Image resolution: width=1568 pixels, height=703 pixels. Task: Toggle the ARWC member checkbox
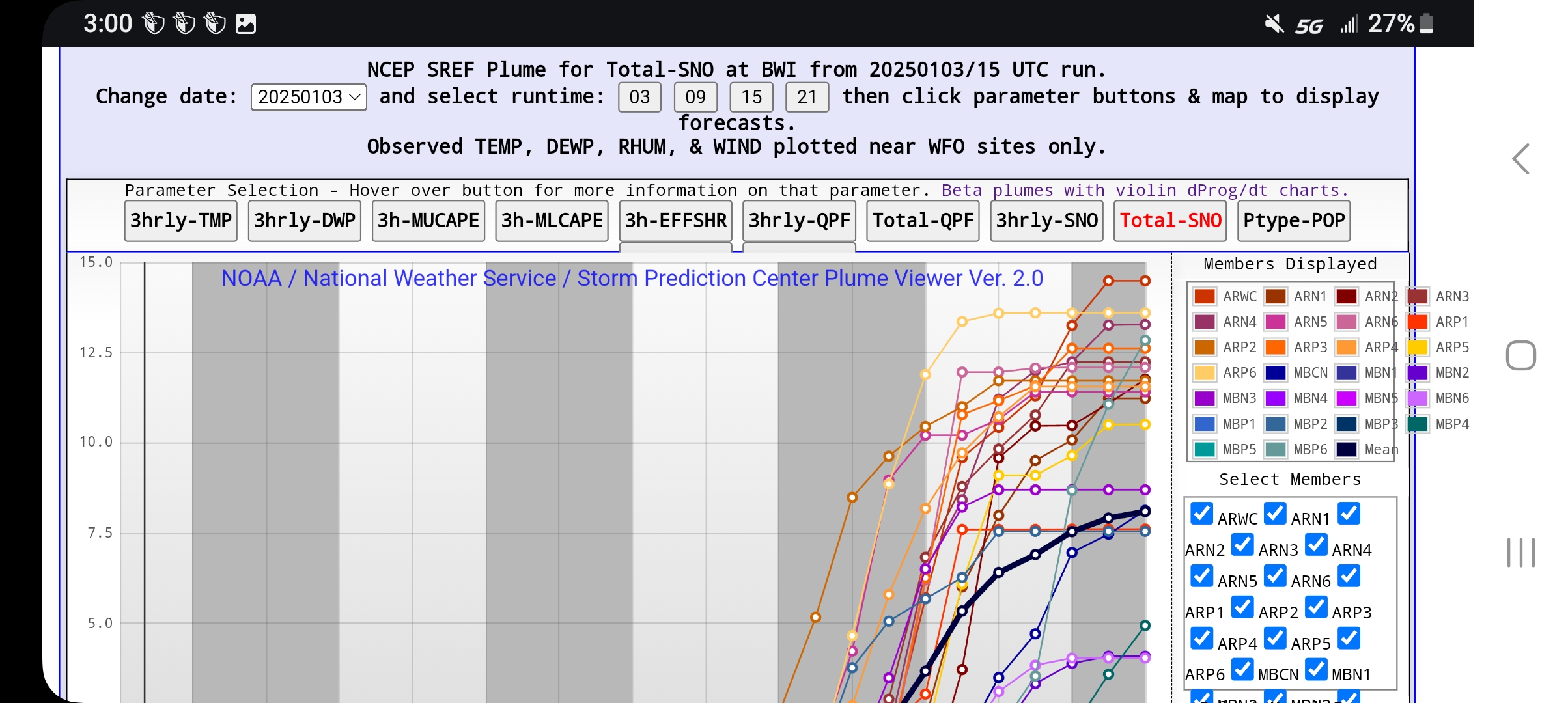(1202, 514)
